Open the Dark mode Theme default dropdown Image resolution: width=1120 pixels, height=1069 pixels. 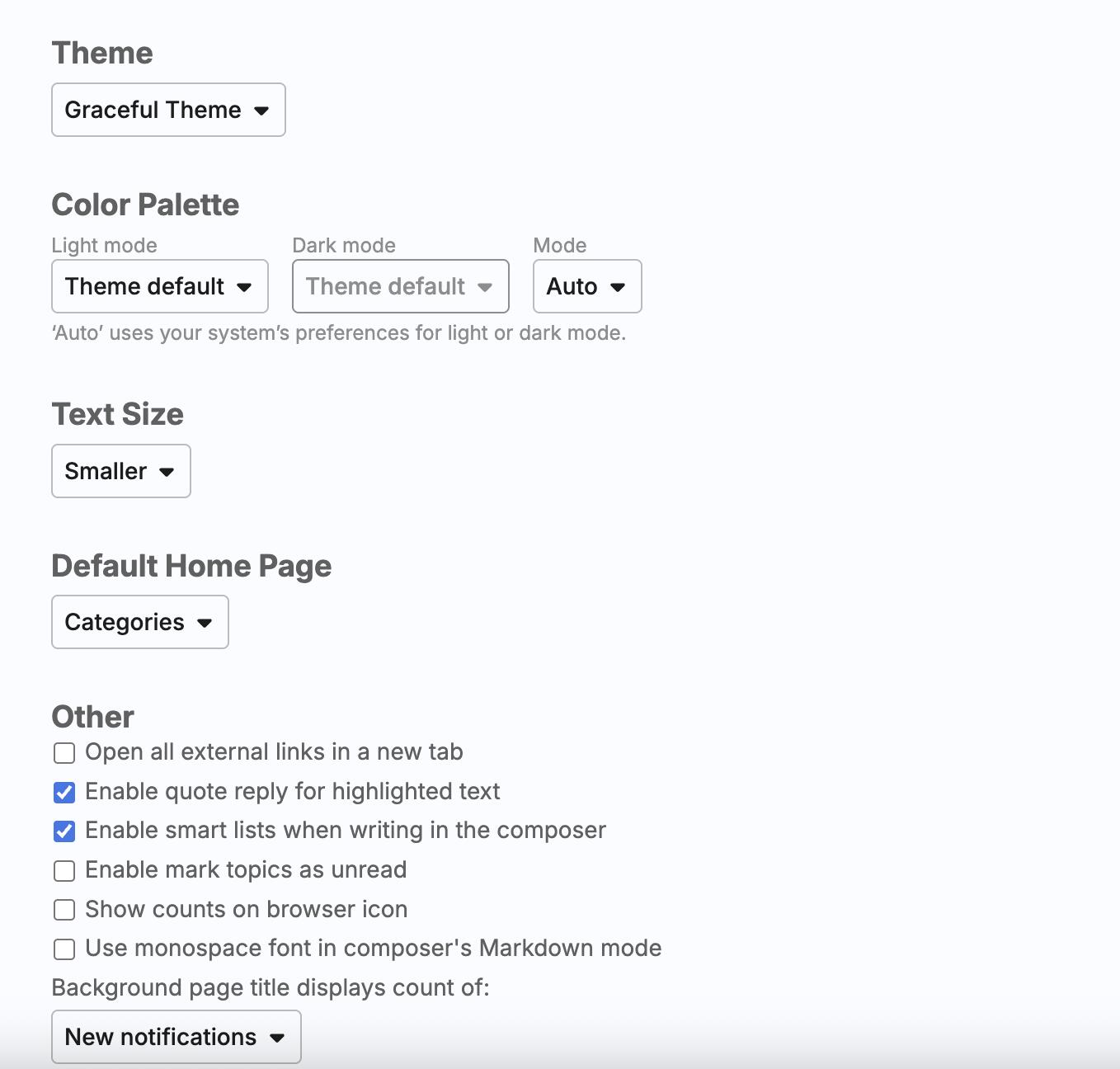400,286
